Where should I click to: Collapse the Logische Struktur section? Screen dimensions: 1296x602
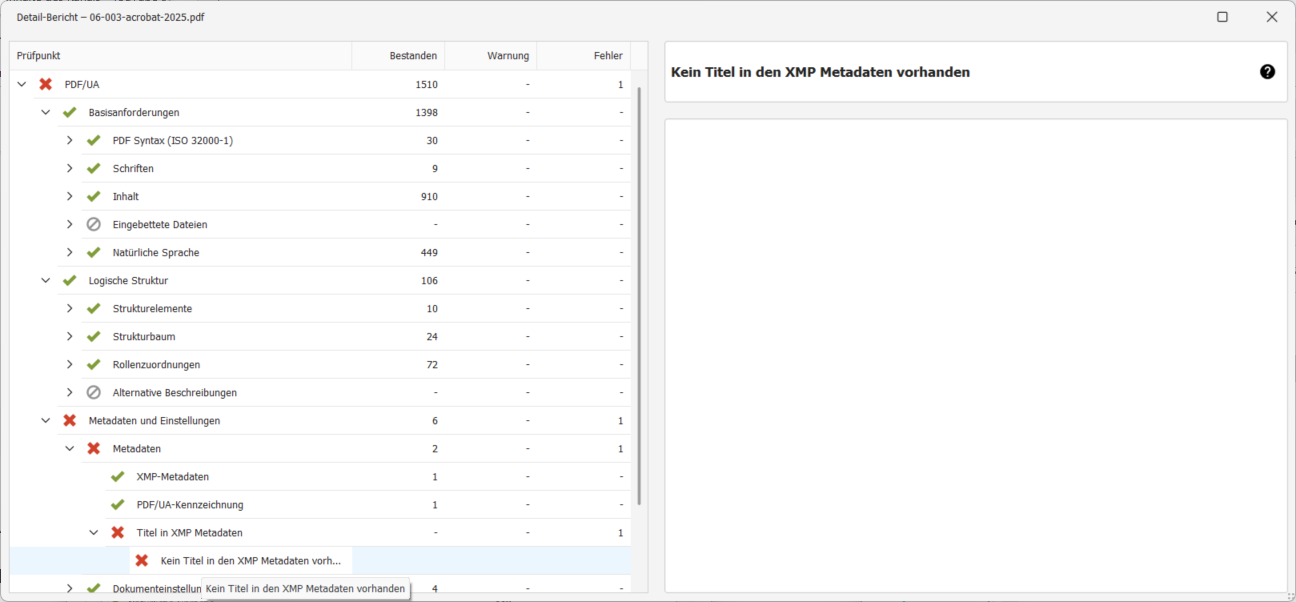pyautogui.click(x=46, y=281)
